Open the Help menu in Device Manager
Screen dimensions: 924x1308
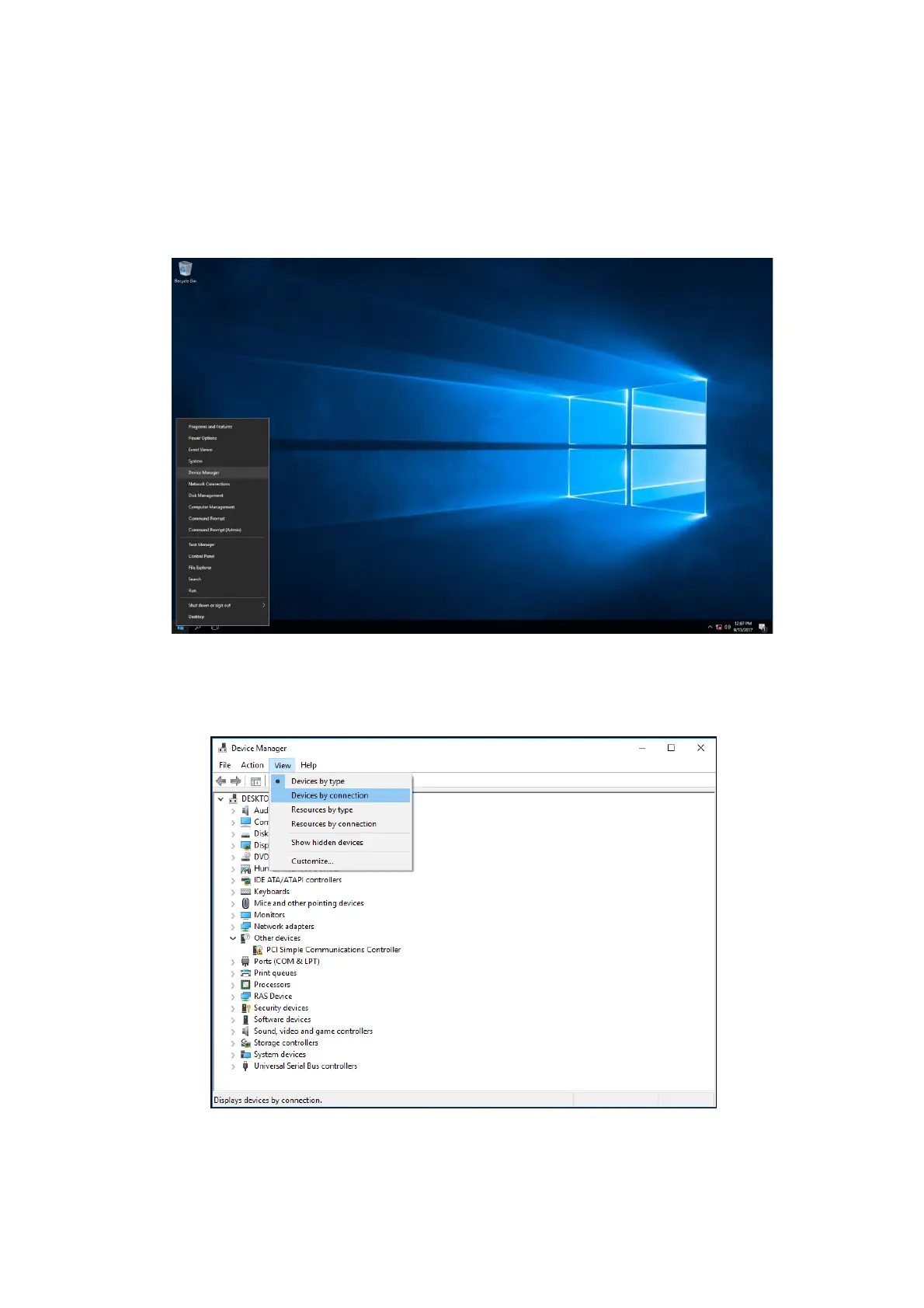(x=308, y=765)
